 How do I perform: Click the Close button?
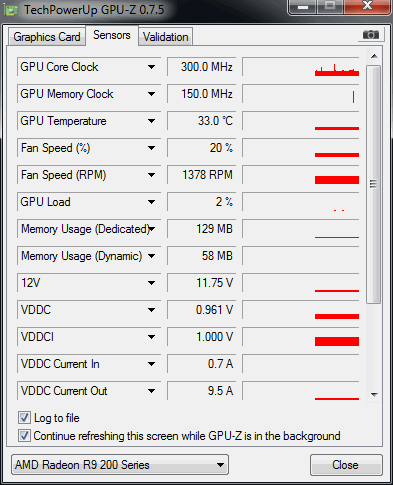pyautogui.click(x=346, y=465)
